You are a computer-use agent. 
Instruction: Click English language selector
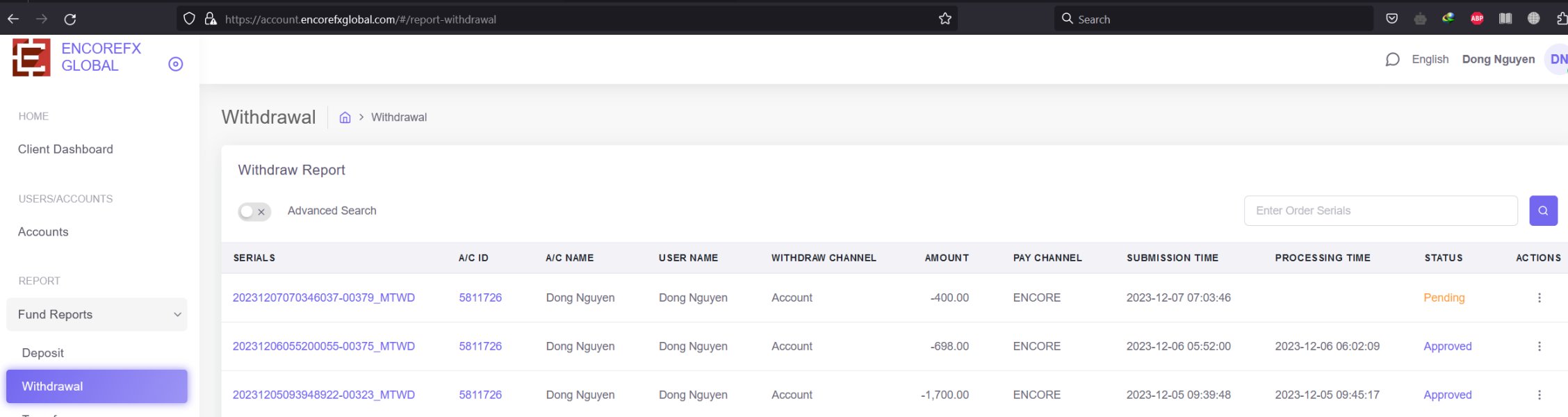click(x=1430, y=60)
